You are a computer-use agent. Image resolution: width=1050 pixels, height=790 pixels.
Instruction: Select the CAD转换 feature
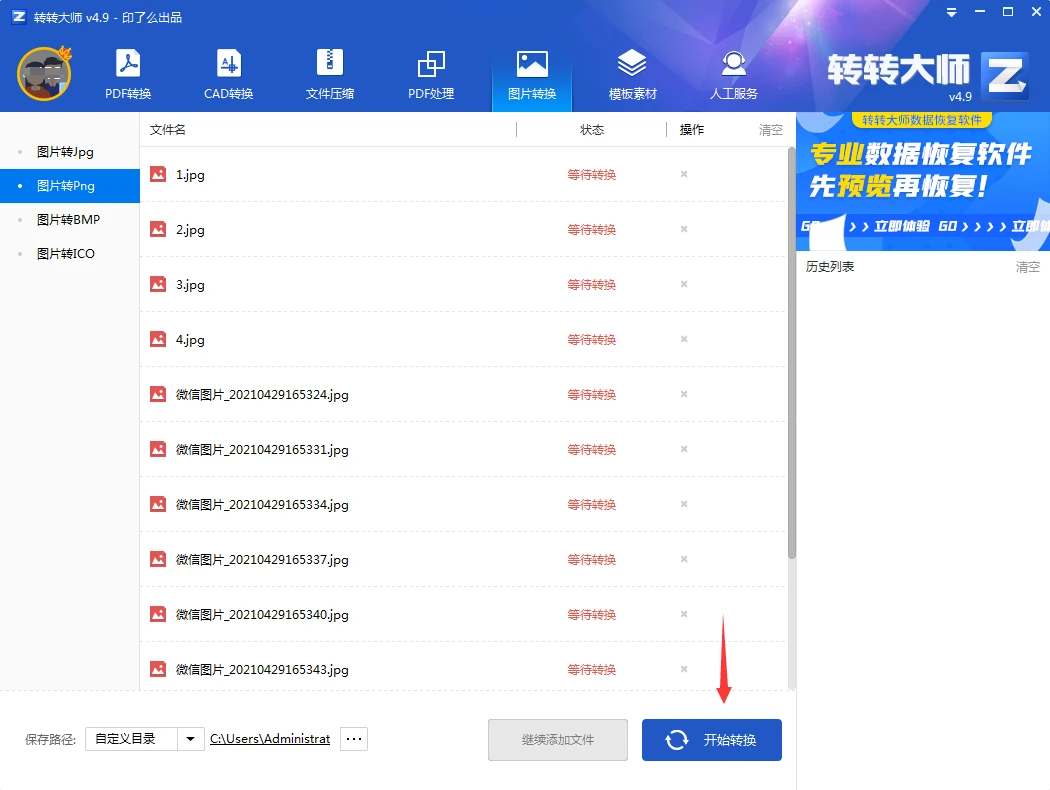(x=228, y=72)
